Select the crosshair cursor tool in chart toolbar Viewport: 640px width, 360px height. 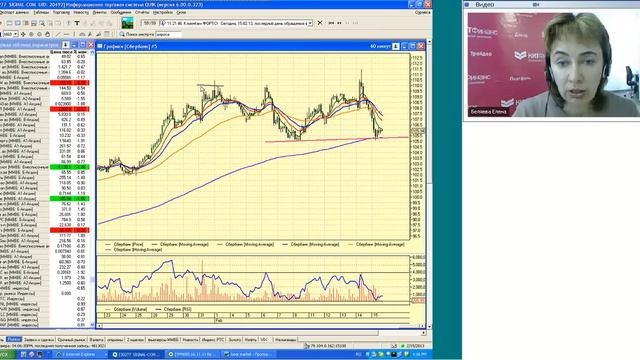tap(23, 34)
